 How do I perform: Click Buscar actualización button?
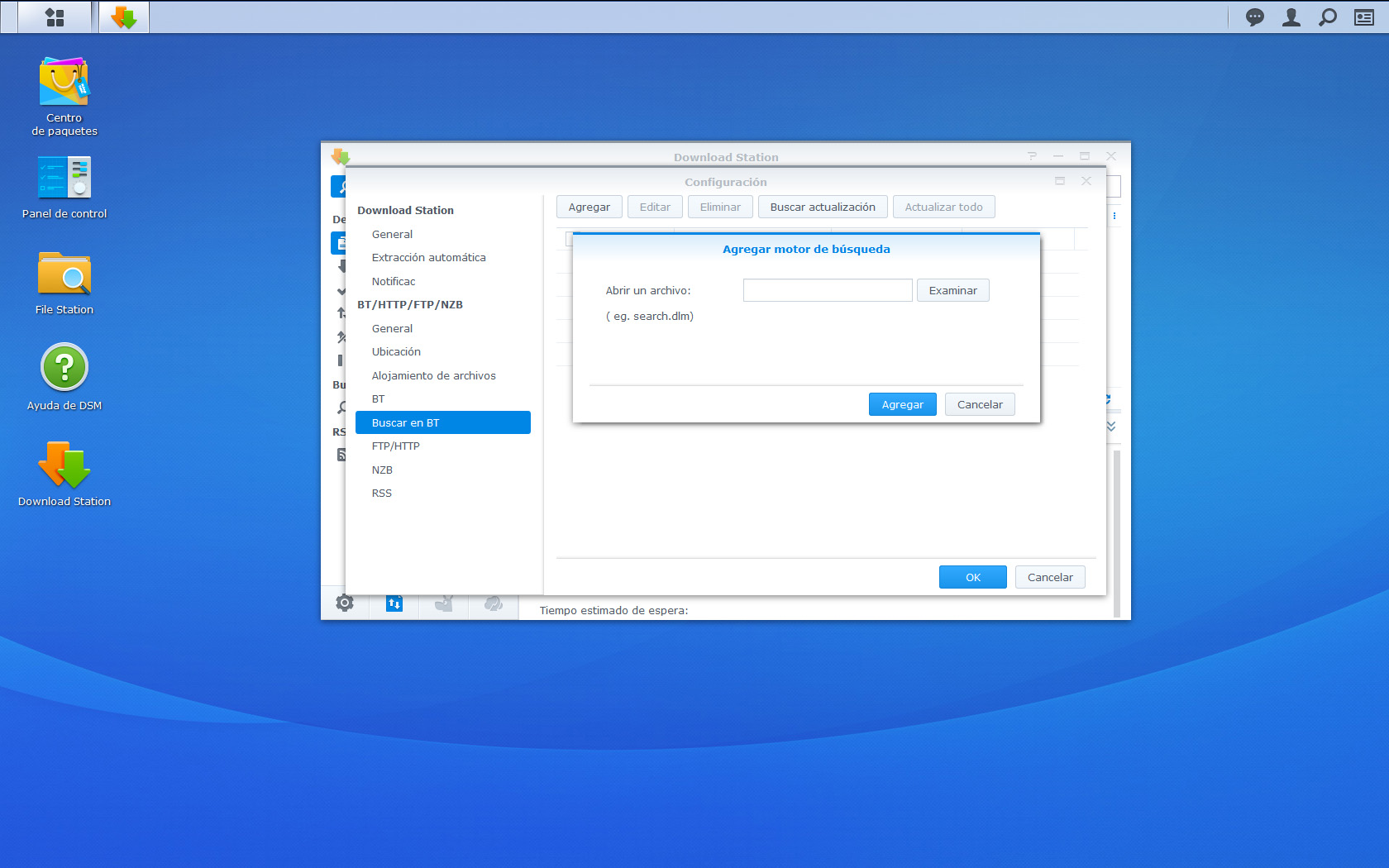[x=823, y=207]
